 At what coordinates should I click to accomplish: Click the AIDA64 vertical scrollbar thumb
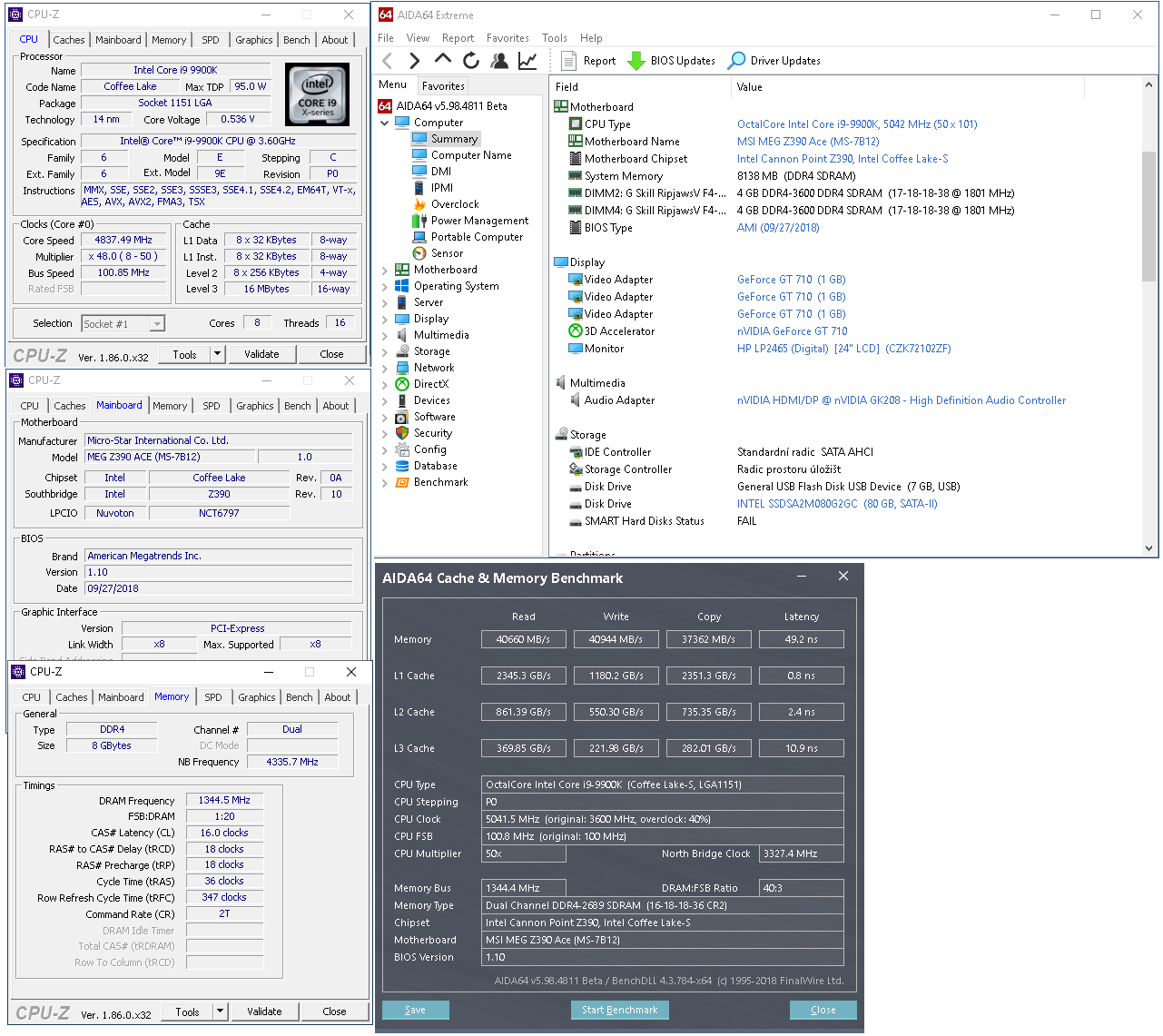(x=1149, y=218)
